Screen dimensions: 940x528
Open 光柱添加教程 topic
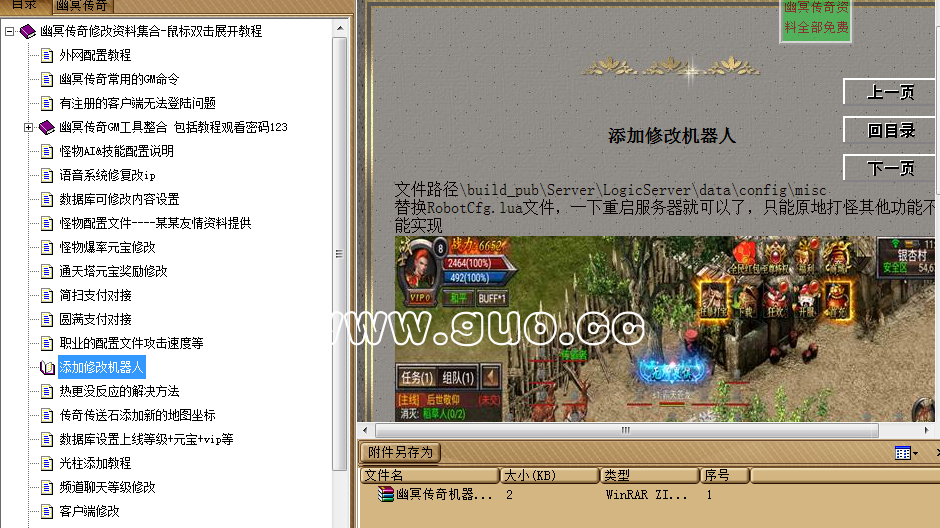coord(95,463)
